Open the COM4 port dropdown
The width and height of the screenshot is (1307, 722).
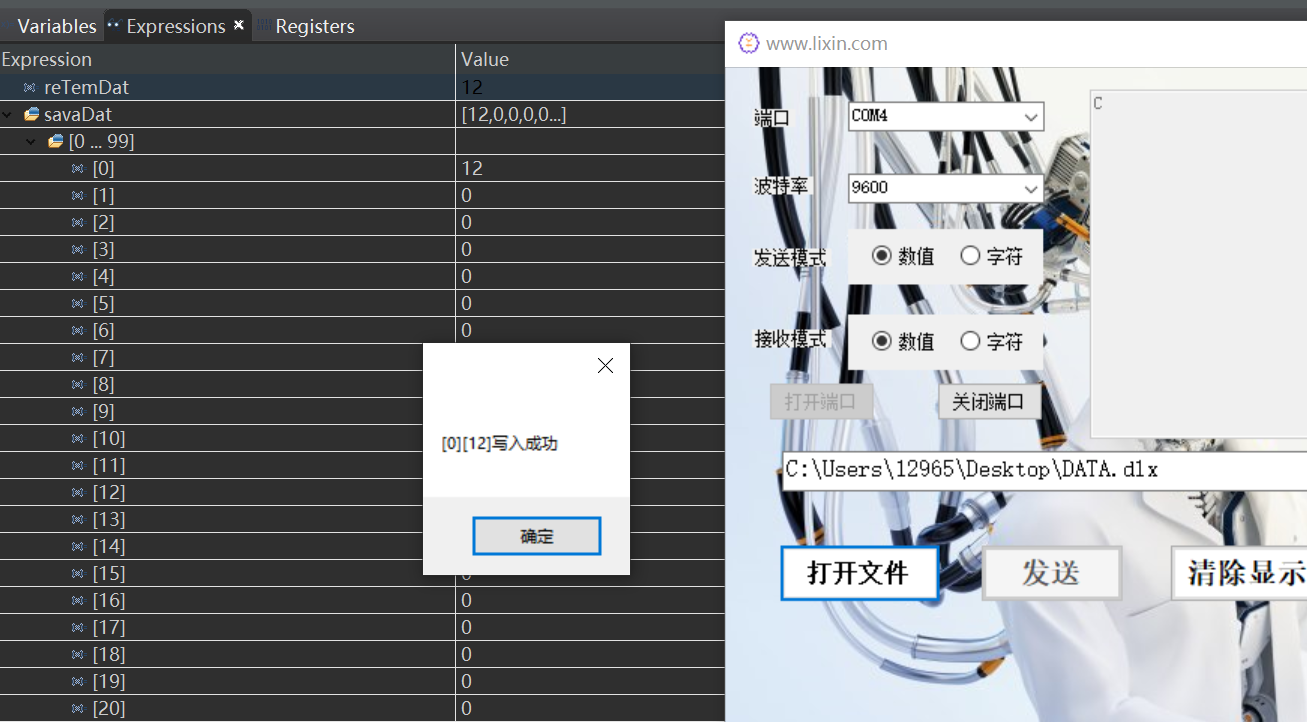pyautogui.click(x=1031, y=116)
